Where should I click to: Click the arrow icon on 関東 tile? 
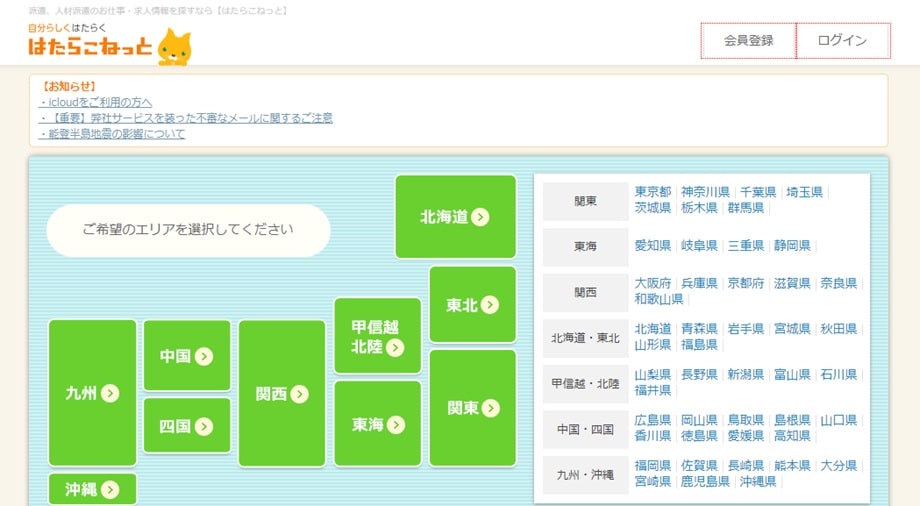point(490,408)
